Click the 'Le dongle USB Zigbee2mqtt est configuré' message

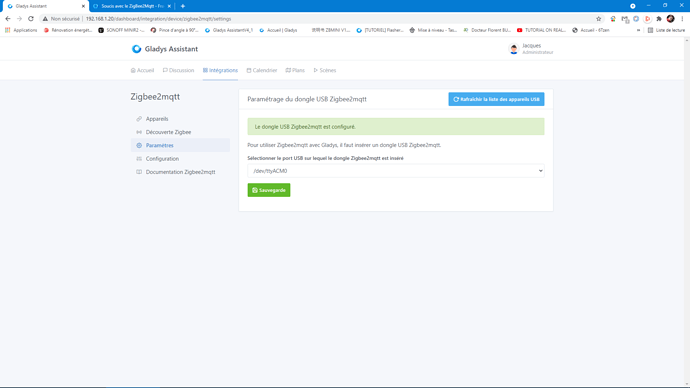click(x=396, y=127)
